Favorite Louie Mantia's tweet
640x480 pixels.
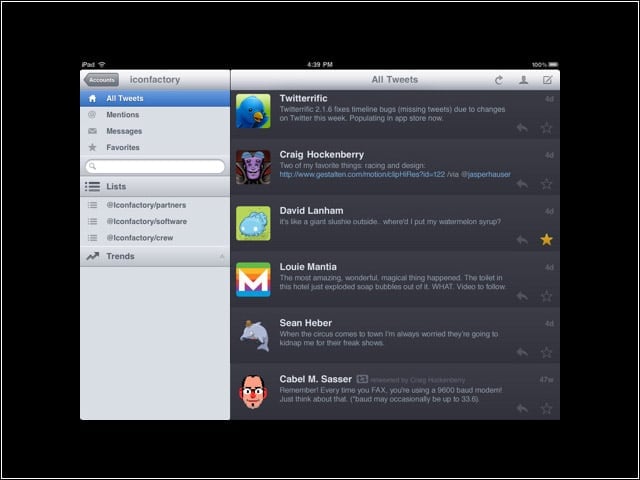[546, 296]
